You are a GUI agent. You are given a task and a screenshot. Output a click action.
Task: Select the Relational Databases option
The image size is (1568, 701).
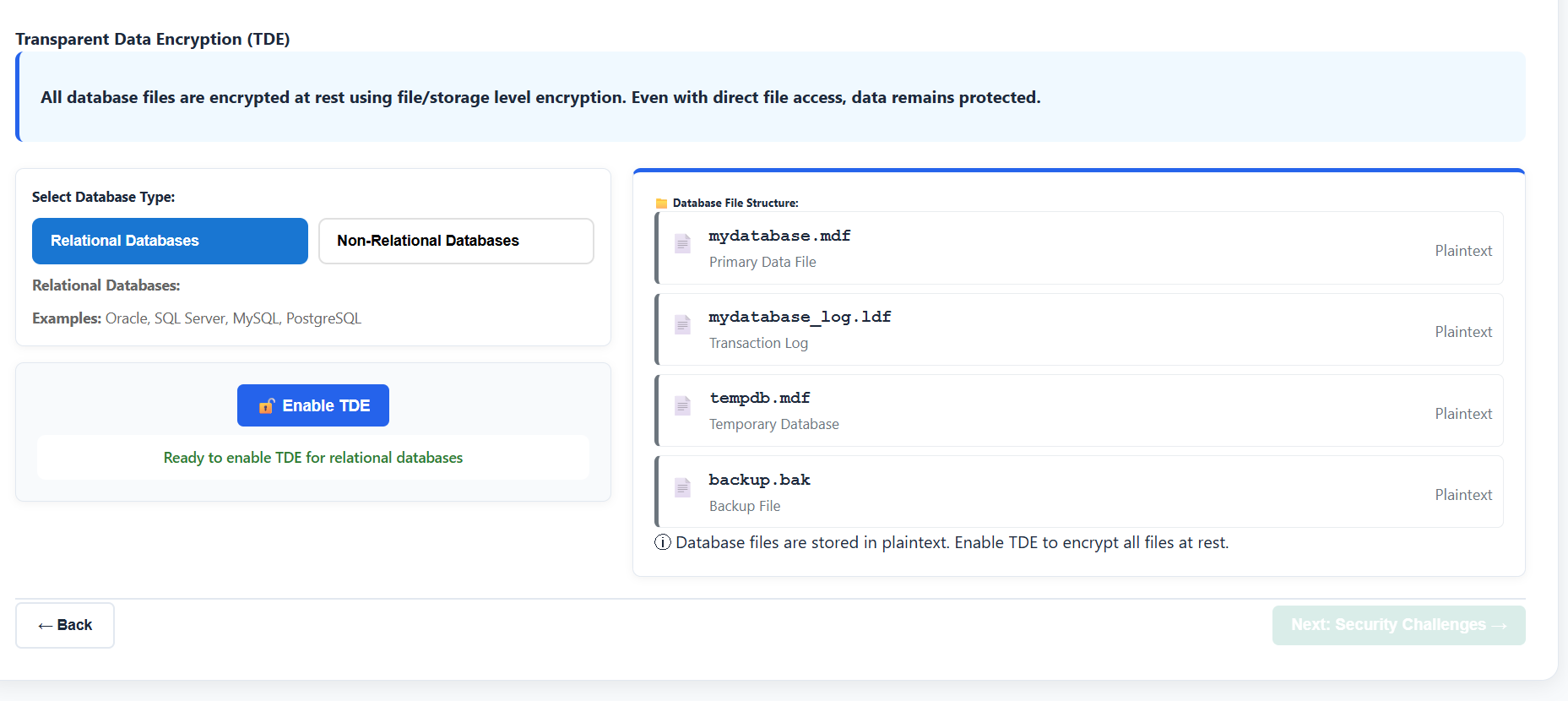coord(170,241)
